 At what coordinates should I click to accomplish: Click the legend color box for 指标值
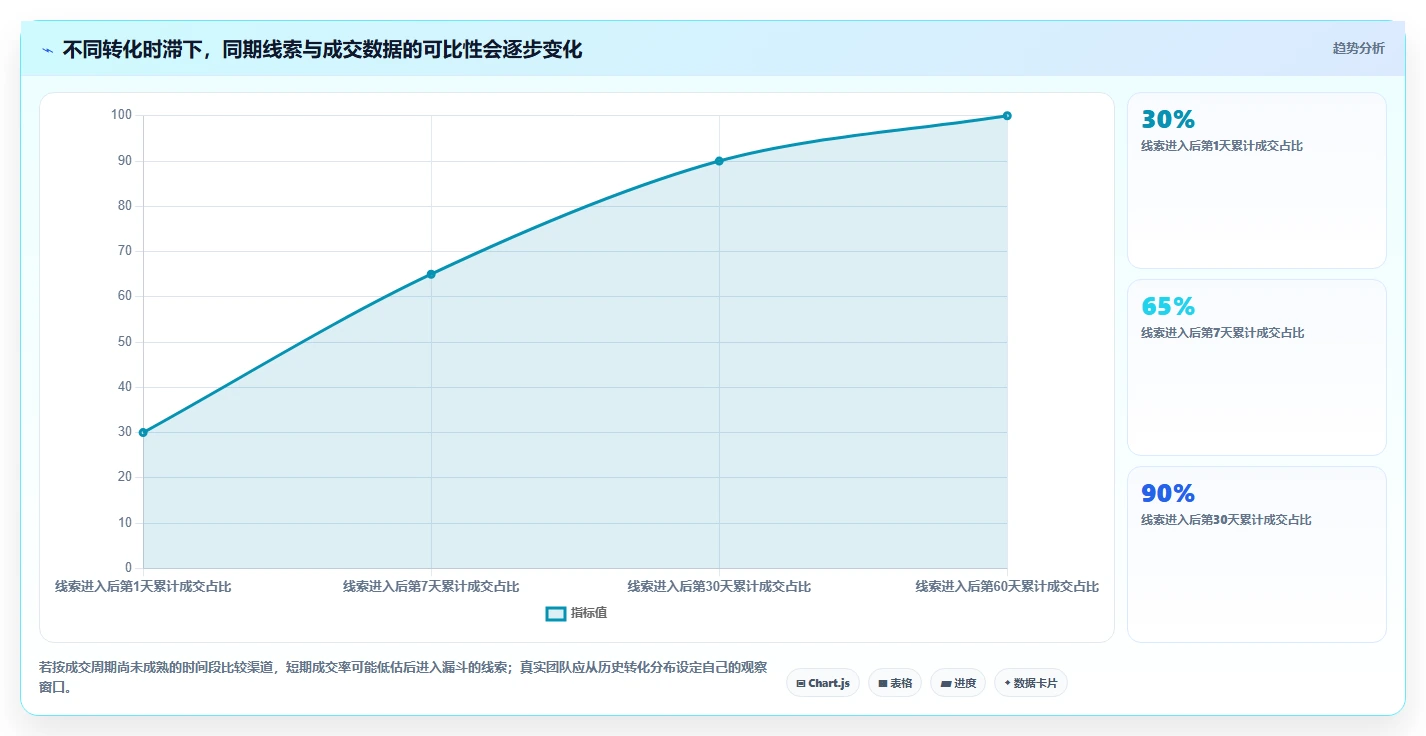tap(556, 613)
